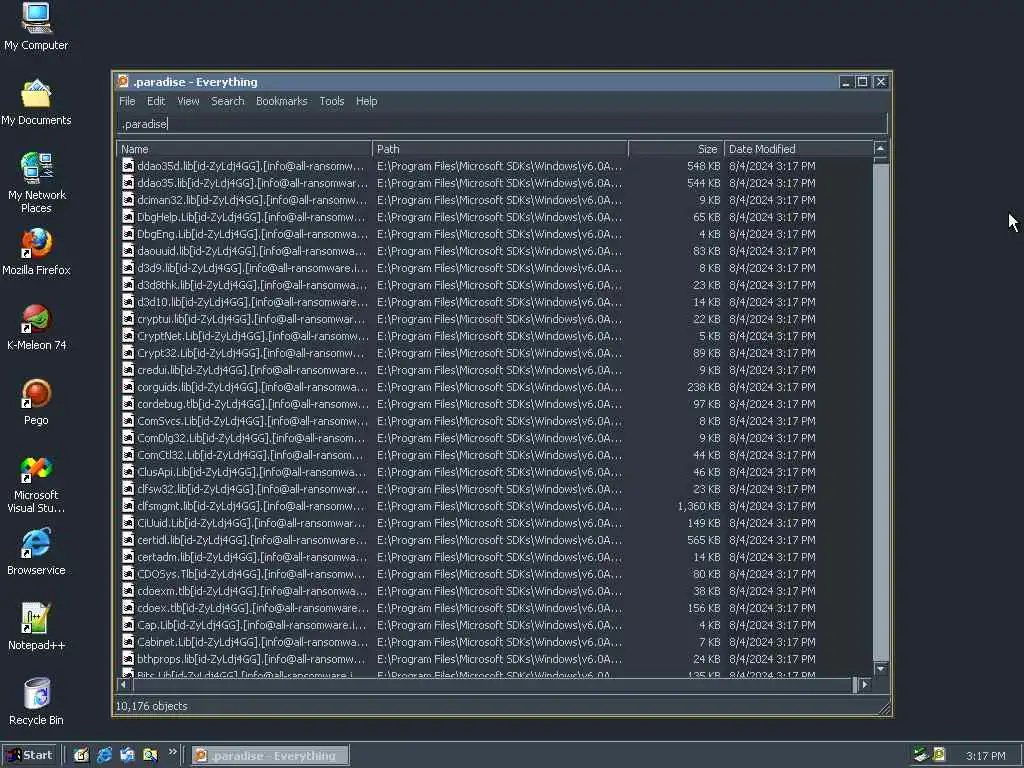Expand quick launch overflow chevron
Image resolution: width=1024 pixels, height=768 pixels.
coord(173,752)
